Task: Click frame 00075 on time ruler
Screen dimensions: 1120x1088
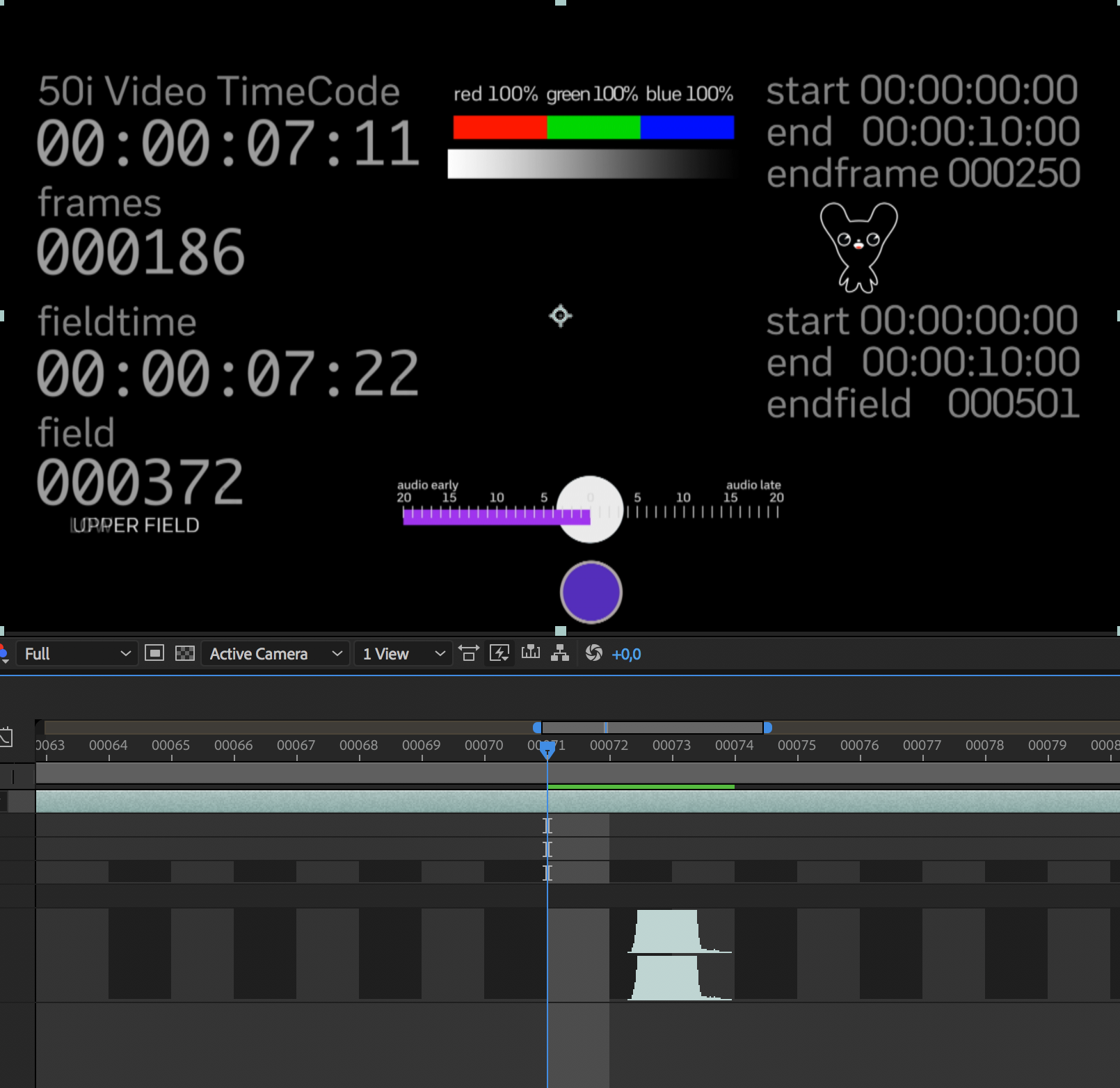Action: (797, 745)
